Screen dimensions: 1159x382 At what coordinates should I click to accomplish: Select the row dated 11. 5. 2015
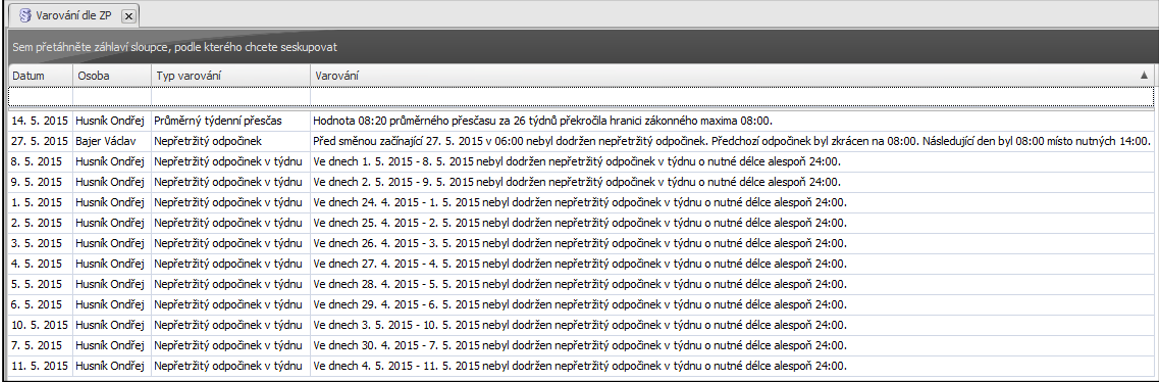click(580, 366)
